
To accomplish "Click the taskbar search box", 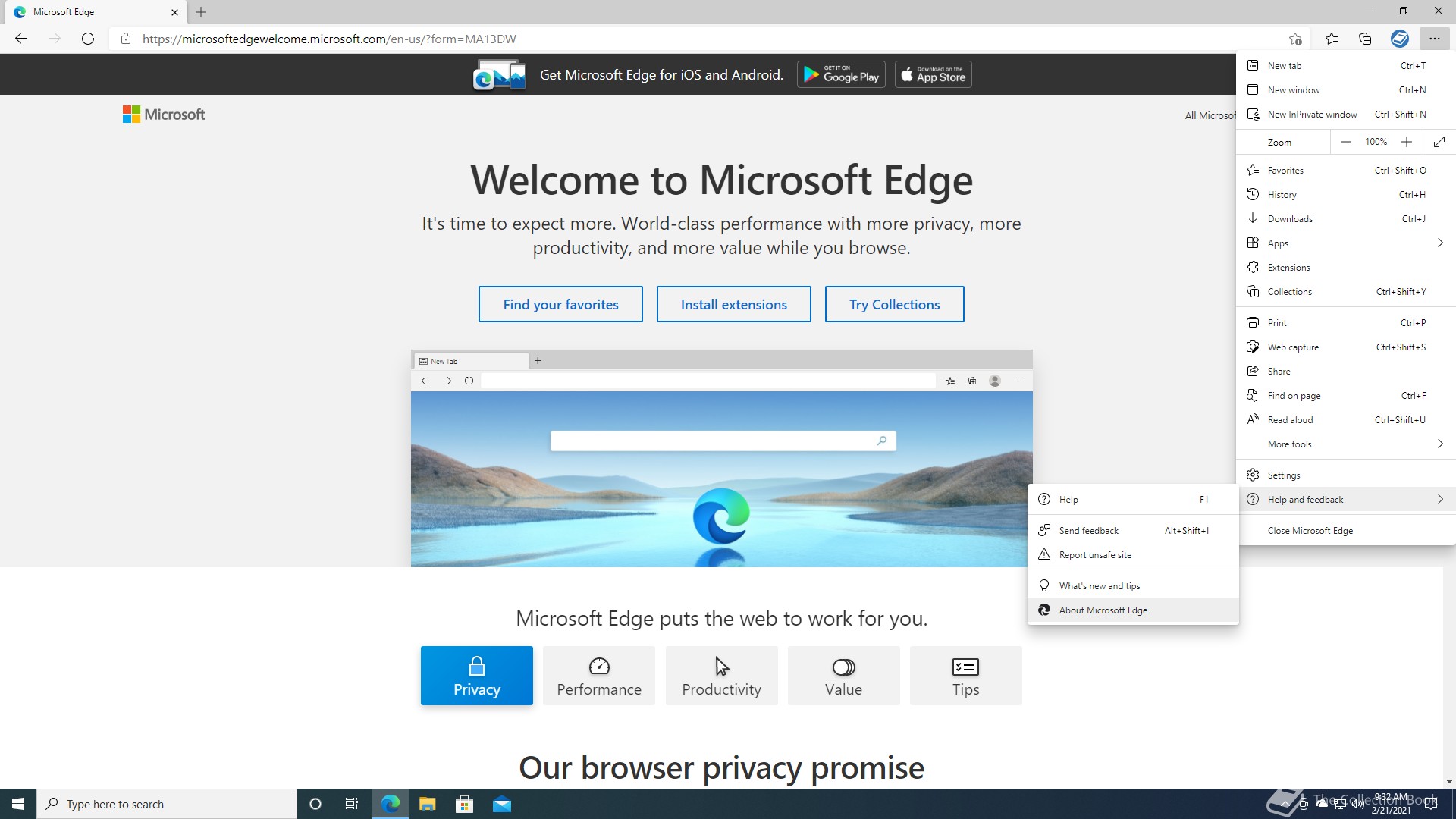I will tap(167, 804).
